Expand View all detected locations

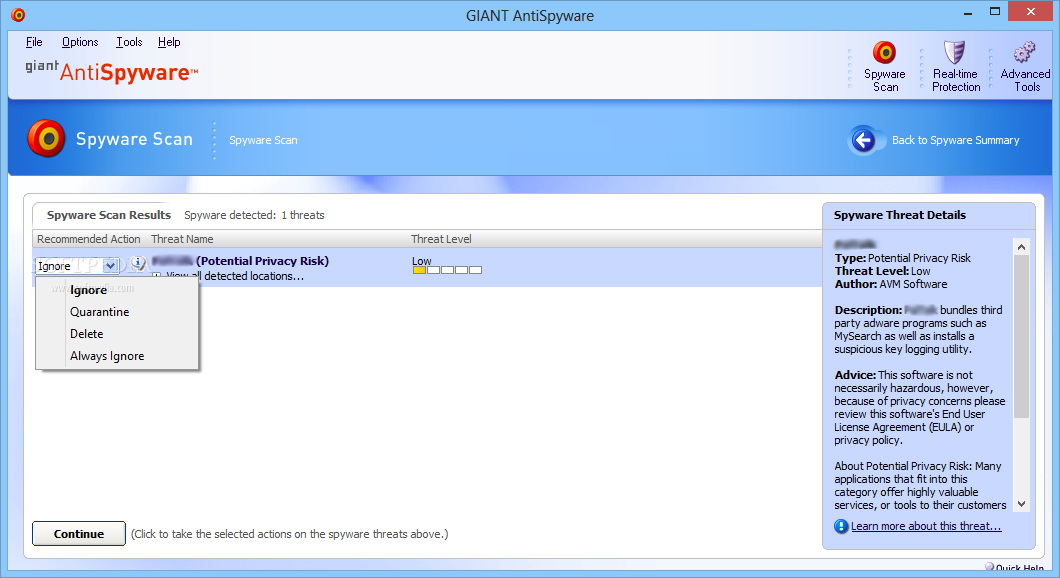tap(157, 276)
